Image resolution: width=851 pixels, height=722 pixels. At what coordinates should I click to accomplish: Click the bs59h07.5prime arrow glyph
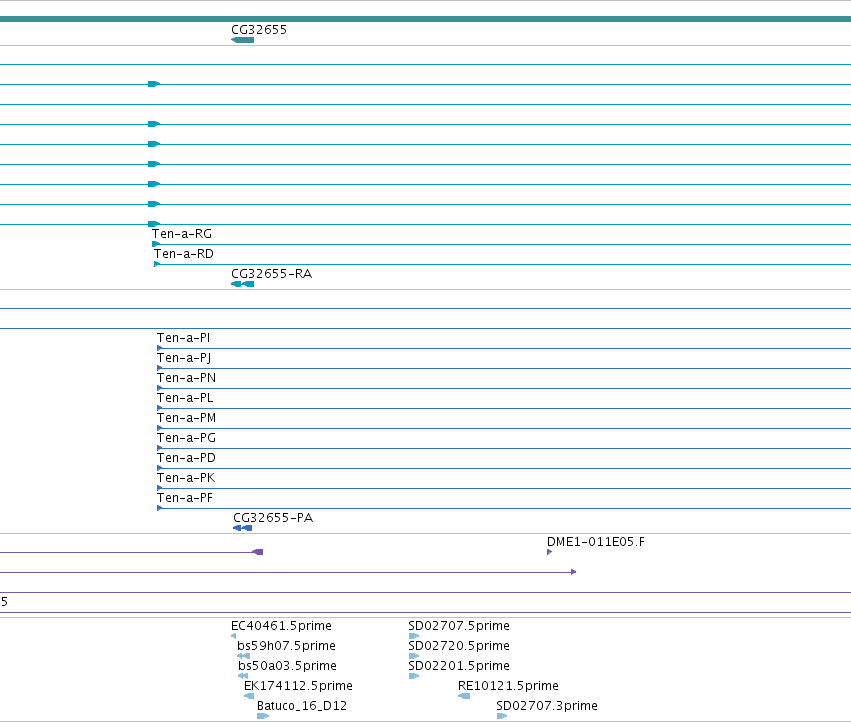243,656
